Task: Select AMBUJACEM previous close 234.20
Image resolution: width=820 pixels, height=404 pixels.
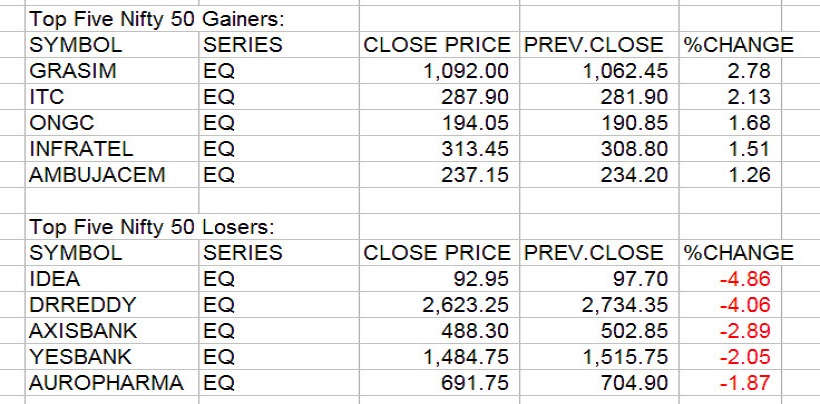Action: tap(628, 175)
